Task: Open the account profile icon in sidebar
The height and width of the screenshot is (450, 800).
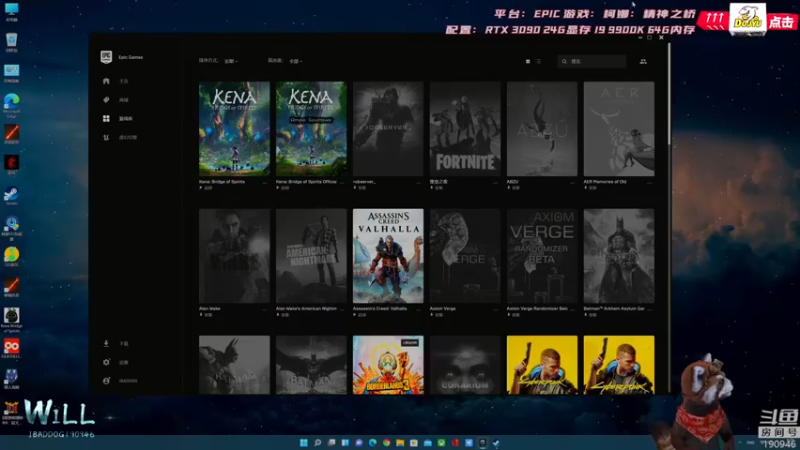Action: pos(106,381)
